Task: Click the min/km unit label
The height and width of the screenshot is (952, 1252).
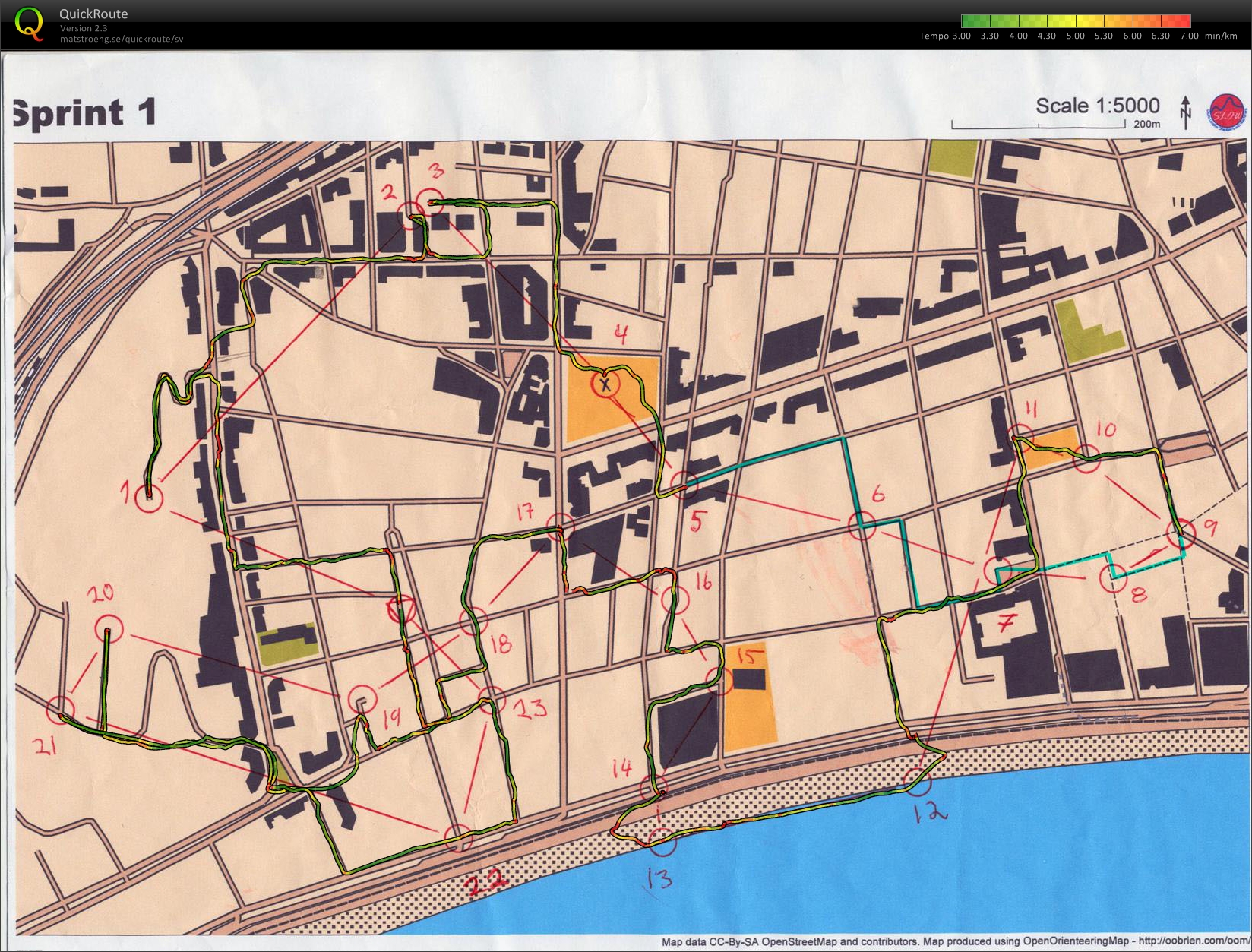Action: [x=1221, y=36]
